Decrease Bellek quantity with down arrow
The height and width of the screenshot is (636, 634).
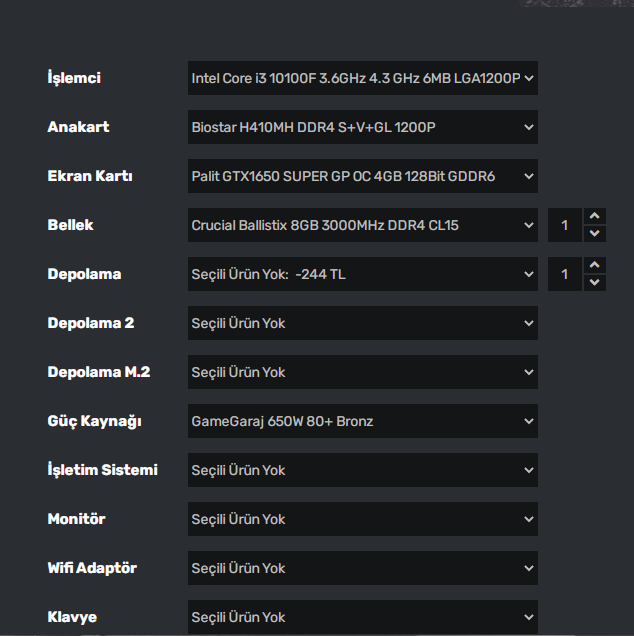pyautogui.click(x=595, y=234)
